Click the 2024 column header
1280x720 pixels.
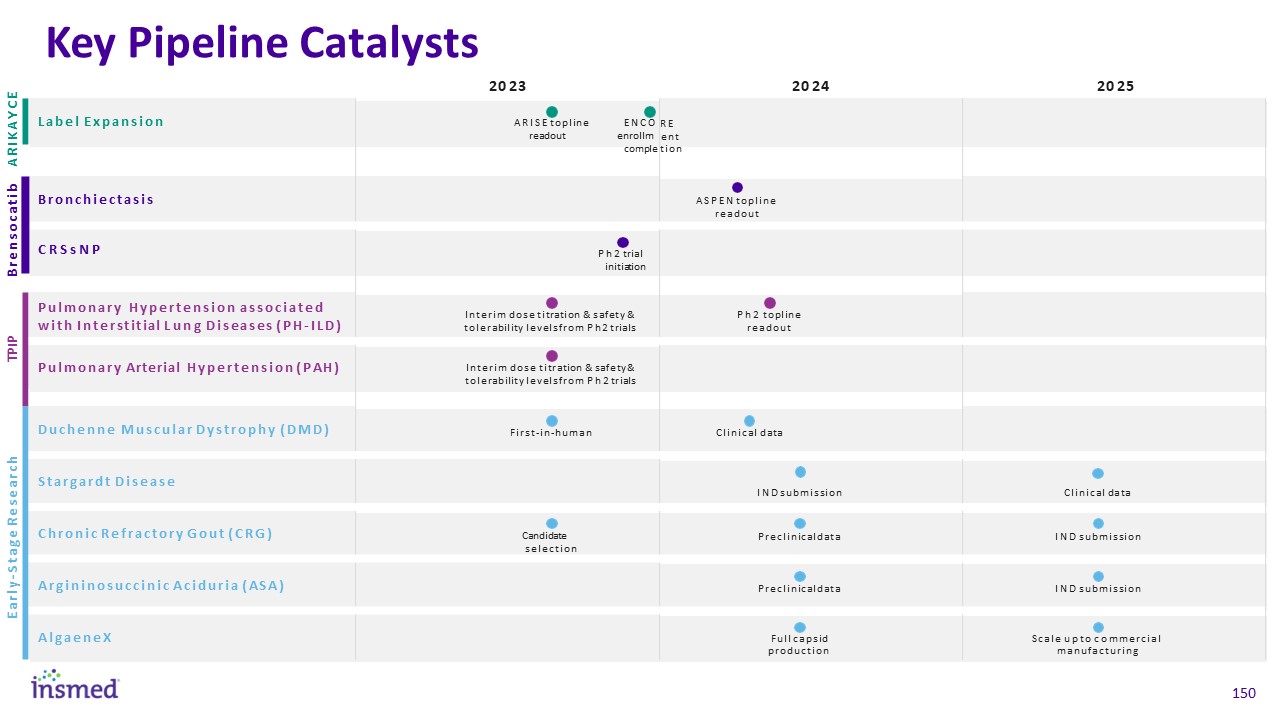coord(810,86)
